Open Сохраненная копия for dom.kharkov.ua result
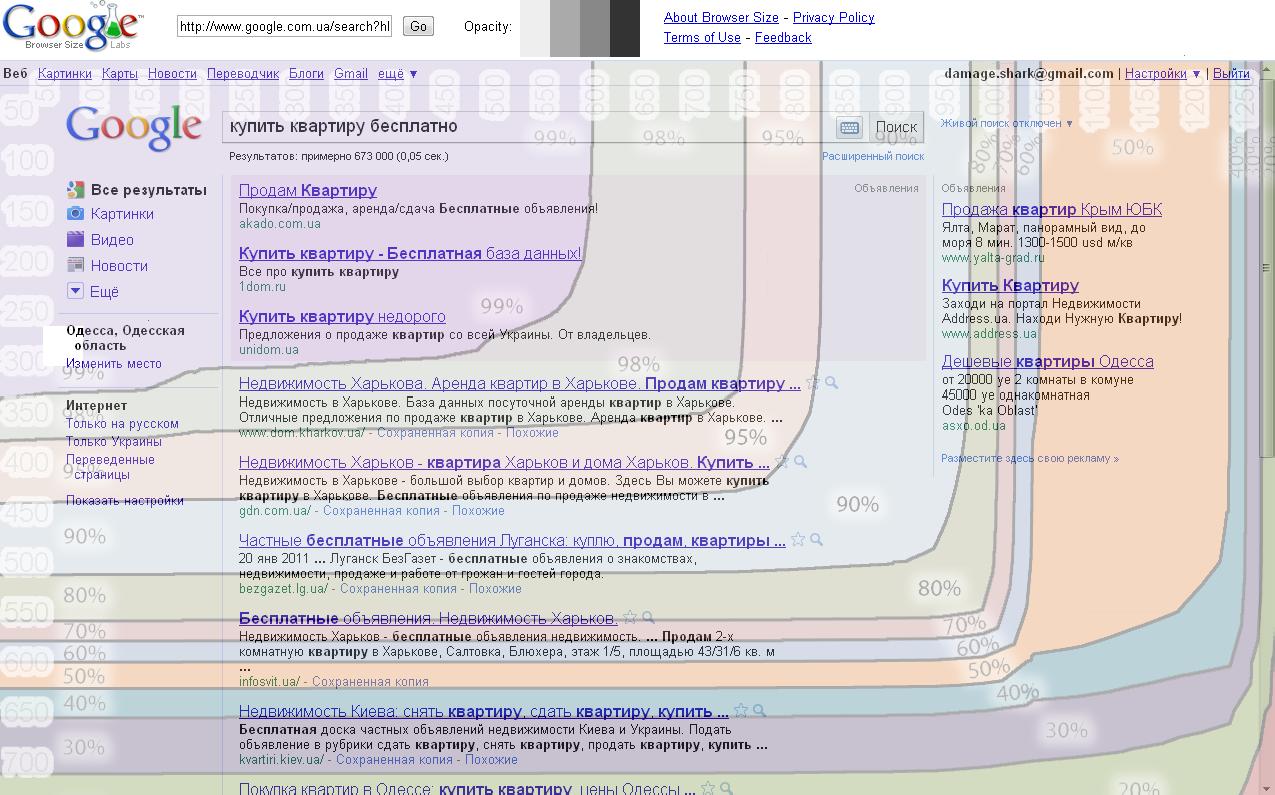The image size is (1275, 795). 435,433
